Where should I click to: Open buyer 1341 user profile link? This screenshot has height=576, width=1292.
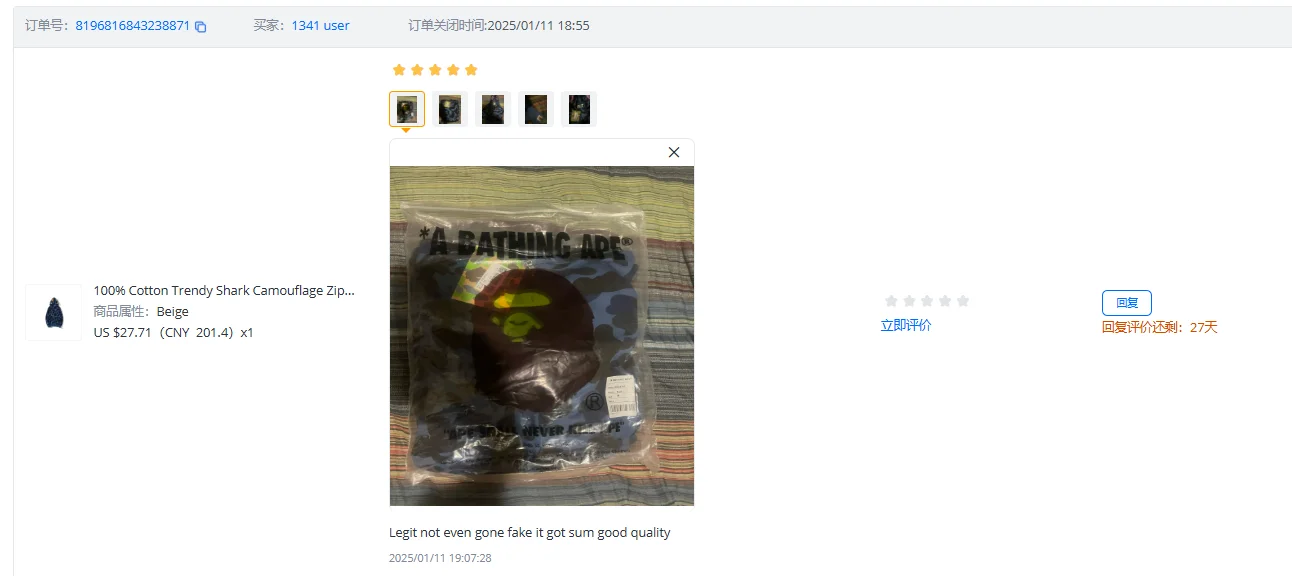(320, 26)
